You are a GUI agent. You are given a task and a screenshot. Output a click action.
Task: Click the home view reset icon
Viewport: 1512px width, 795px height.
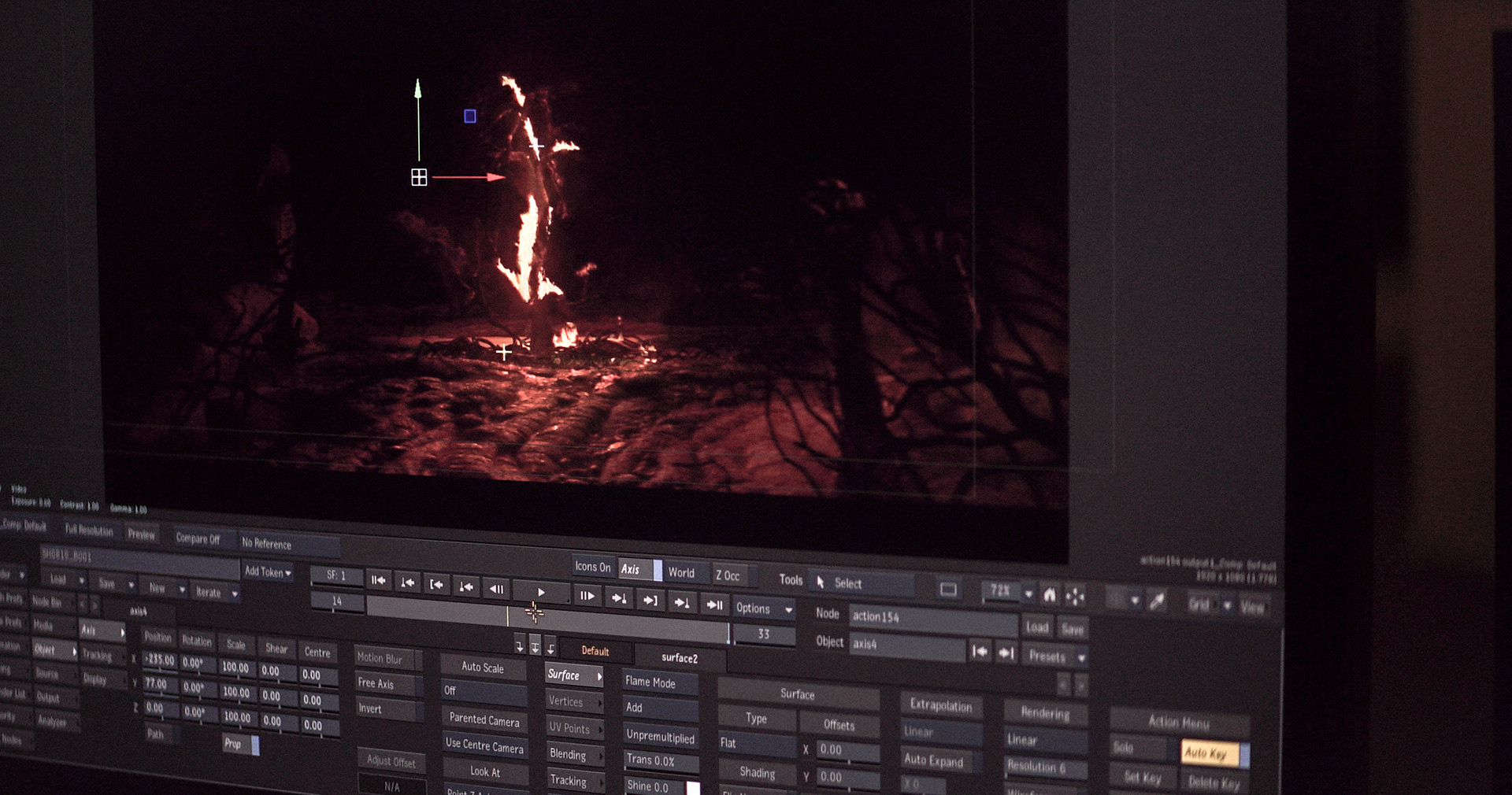point(1050,595)
